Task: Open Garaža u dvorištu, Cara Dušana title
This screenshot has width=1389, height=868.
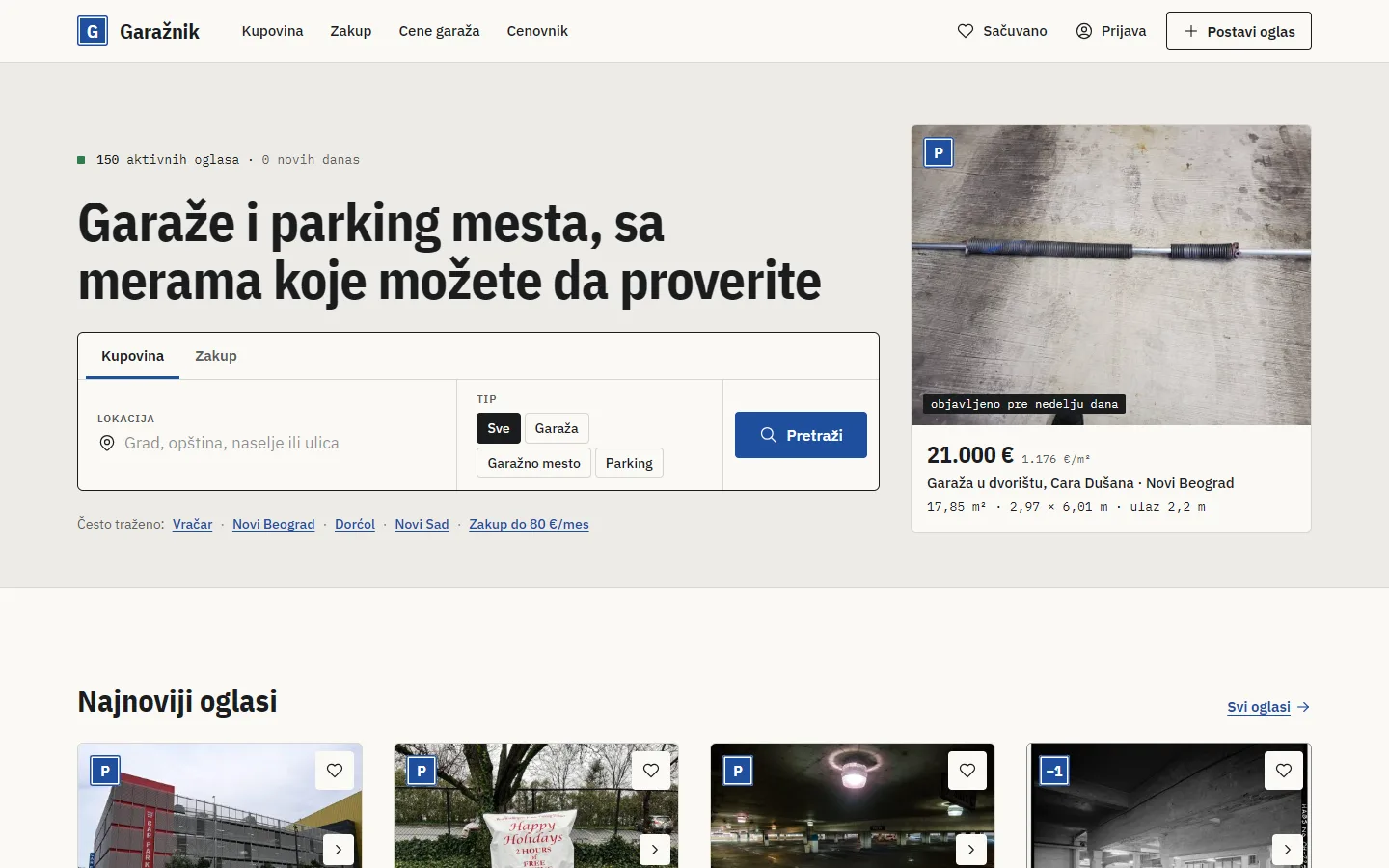Action: coord(1080,483)
